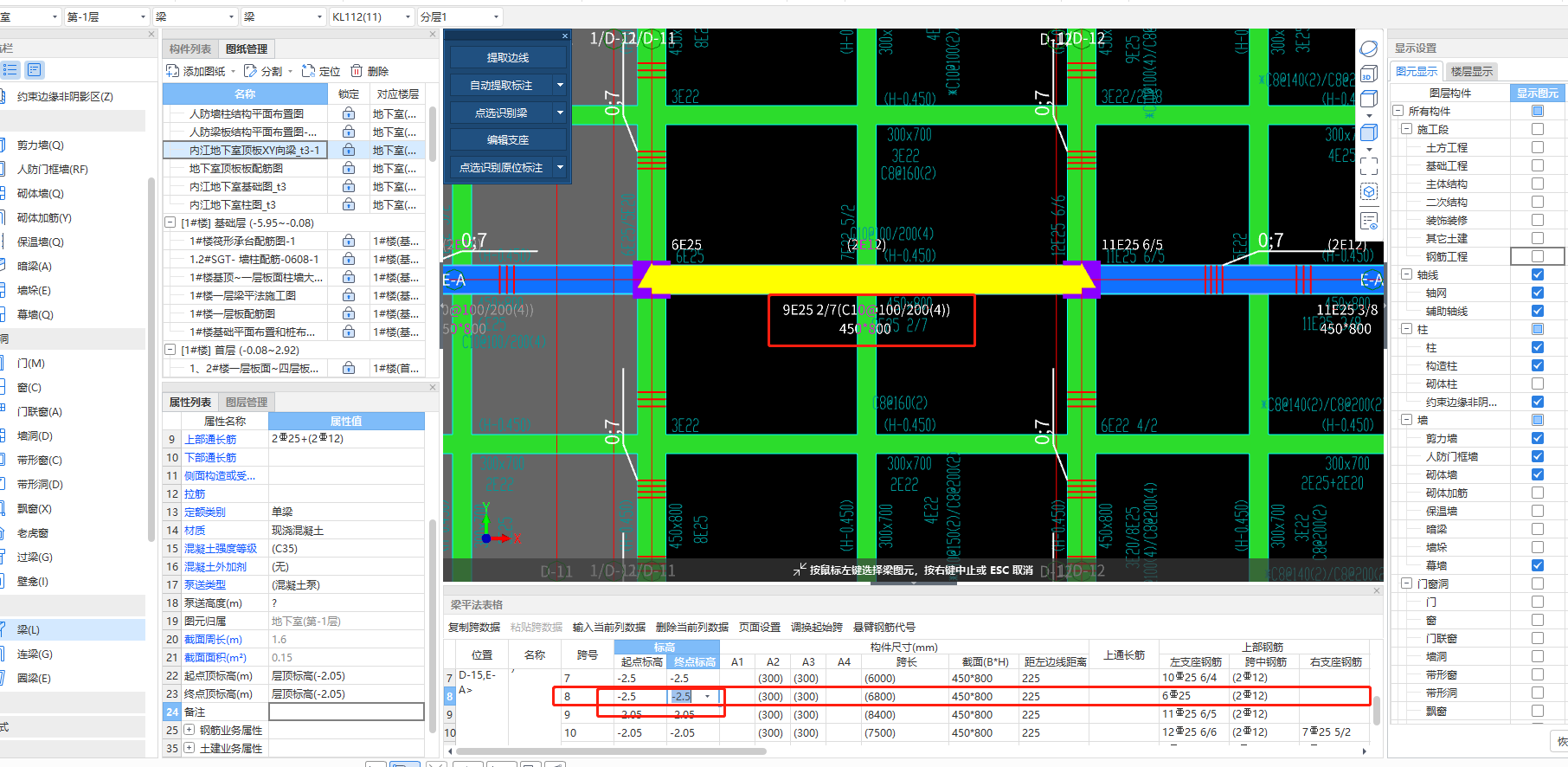Click the 分割 split icon
The height and width of the screenshot is (767, 1568).
[x=250, y=71]
